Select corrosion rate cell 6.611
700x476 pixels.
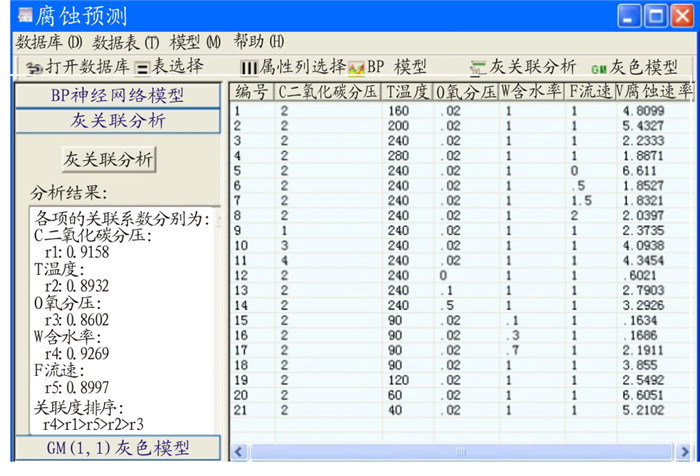(x=639, y=171)
